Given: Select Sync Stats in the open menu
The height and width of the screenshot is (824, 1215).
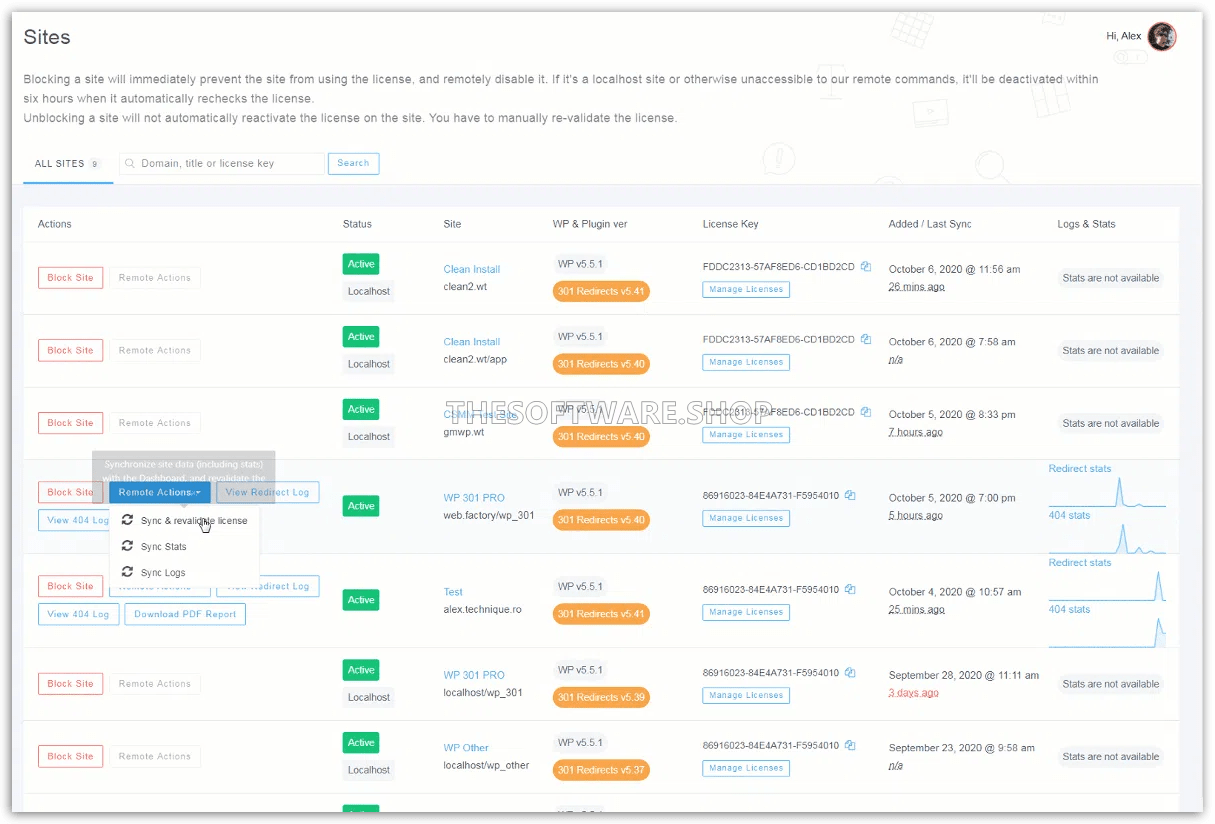Looking at the screenshot, I should click(x=164, y=546).
